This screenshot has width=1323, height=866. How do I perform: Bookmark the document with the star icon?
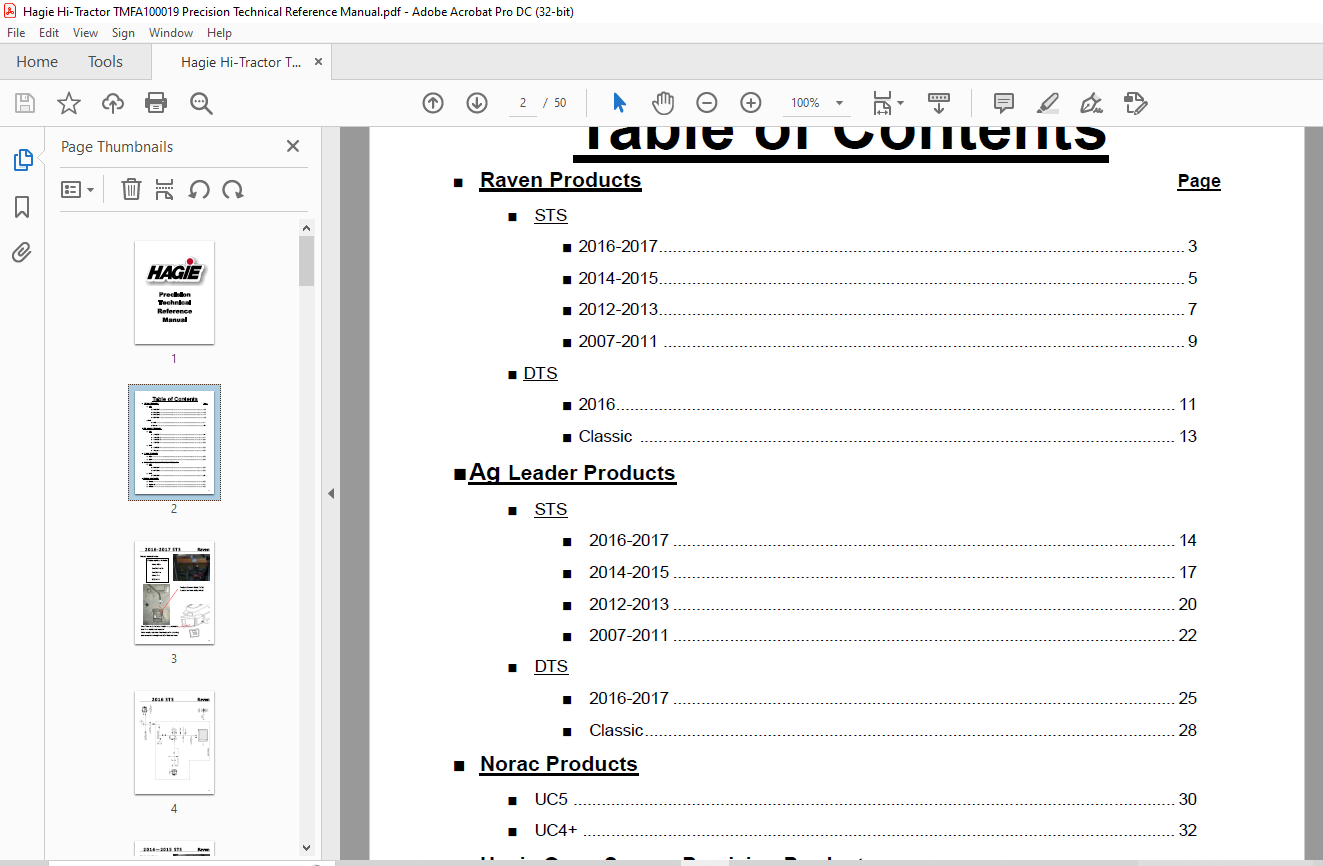pyautogui.click(x=69, y=103)
